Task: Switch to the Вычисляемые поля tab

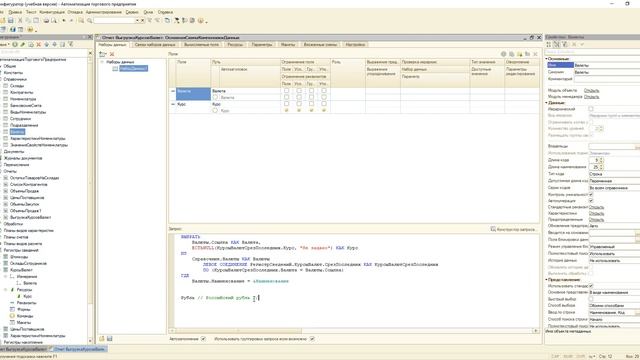Action: click(x=201, y=44)
